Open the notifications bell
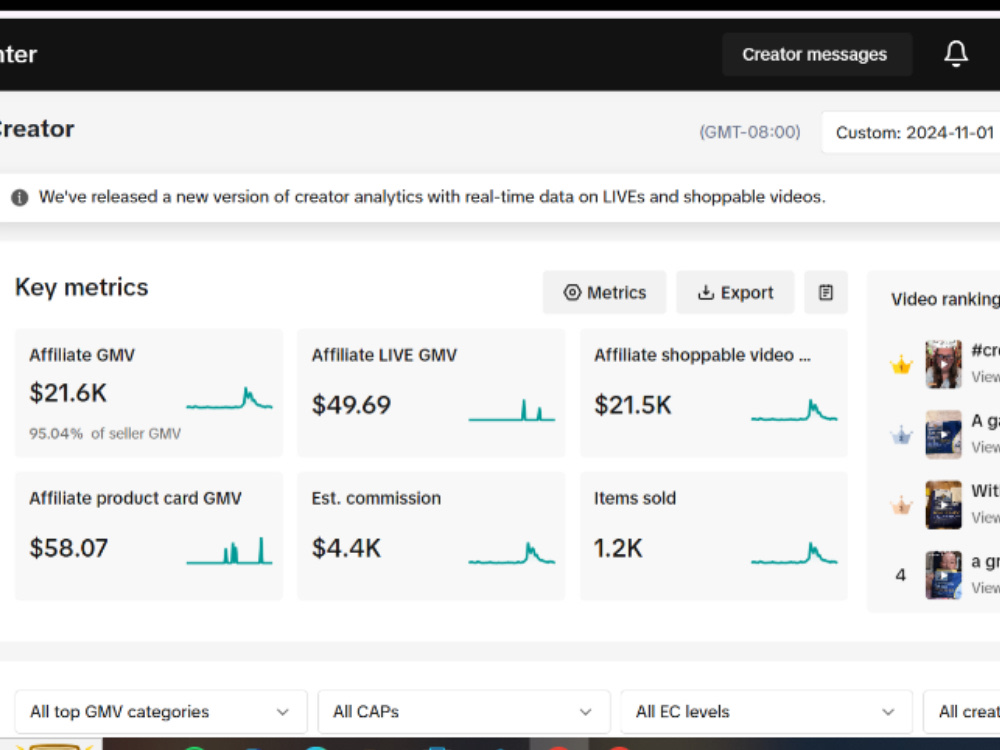 pyautogui.click(x=955, y=54)
